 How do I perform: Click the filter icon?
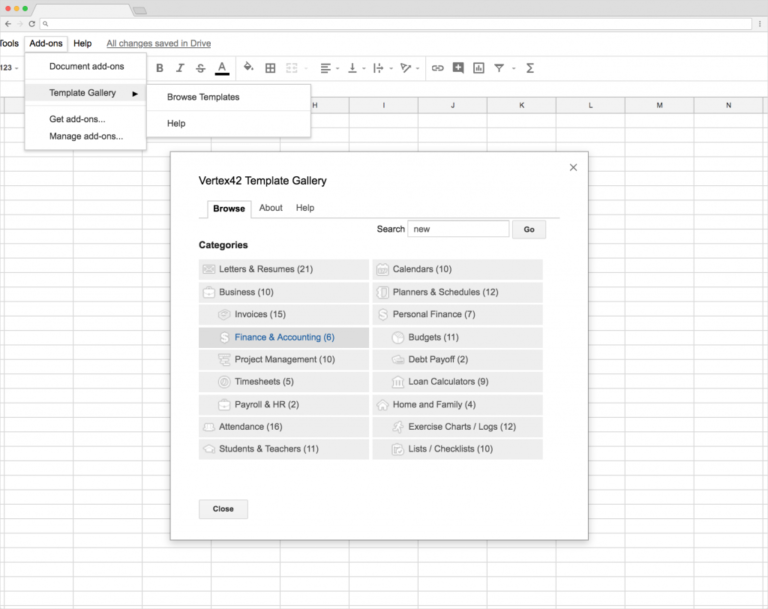[x=499, y=68]
